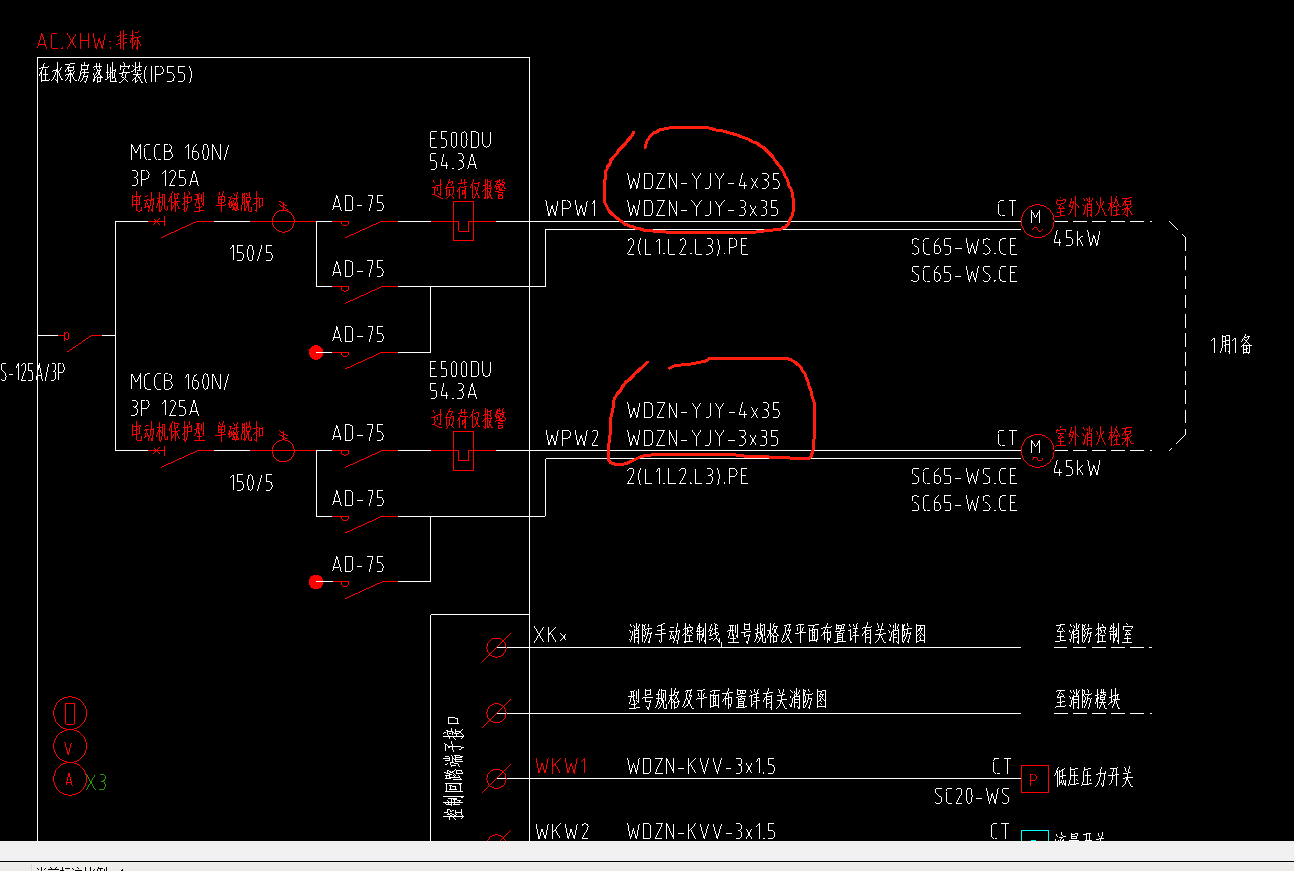1294x871 pixels.
Task: Select red 单磁脱扣 text on WPW2 branch
Action: 239,432
